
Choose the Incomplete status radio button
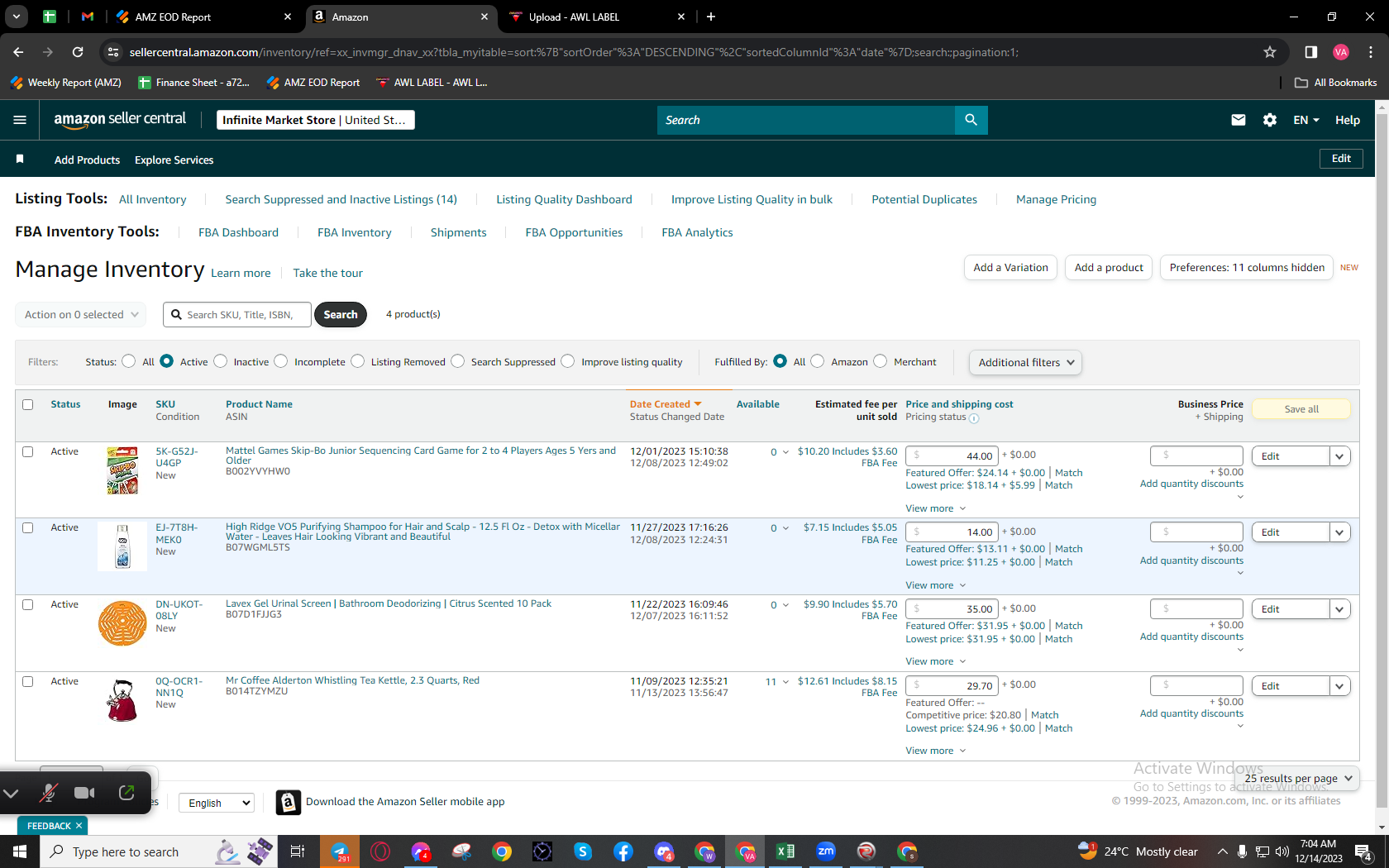(281, 361)
